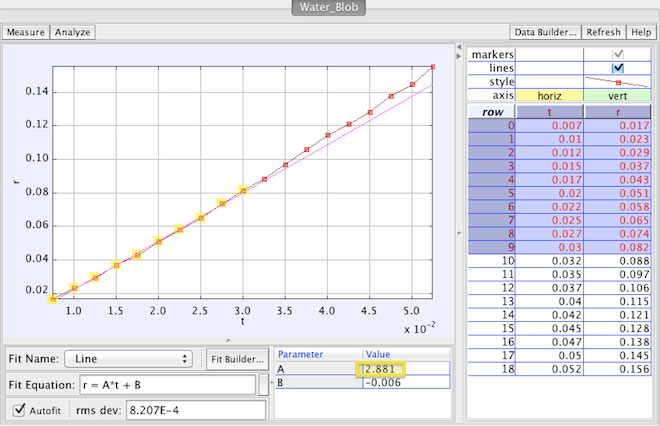Uncheck the Autofit checkbox

pyautogui.click(x=19, y=408)
